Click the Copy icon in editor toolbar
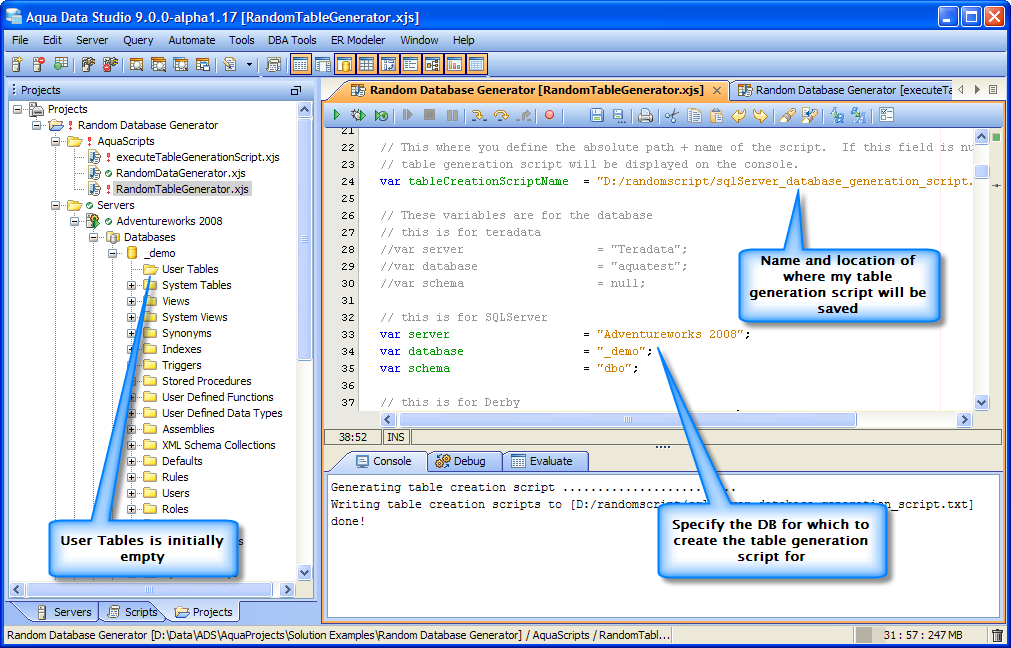Viewport: 1011px width, 648px height. pos(694,115)
